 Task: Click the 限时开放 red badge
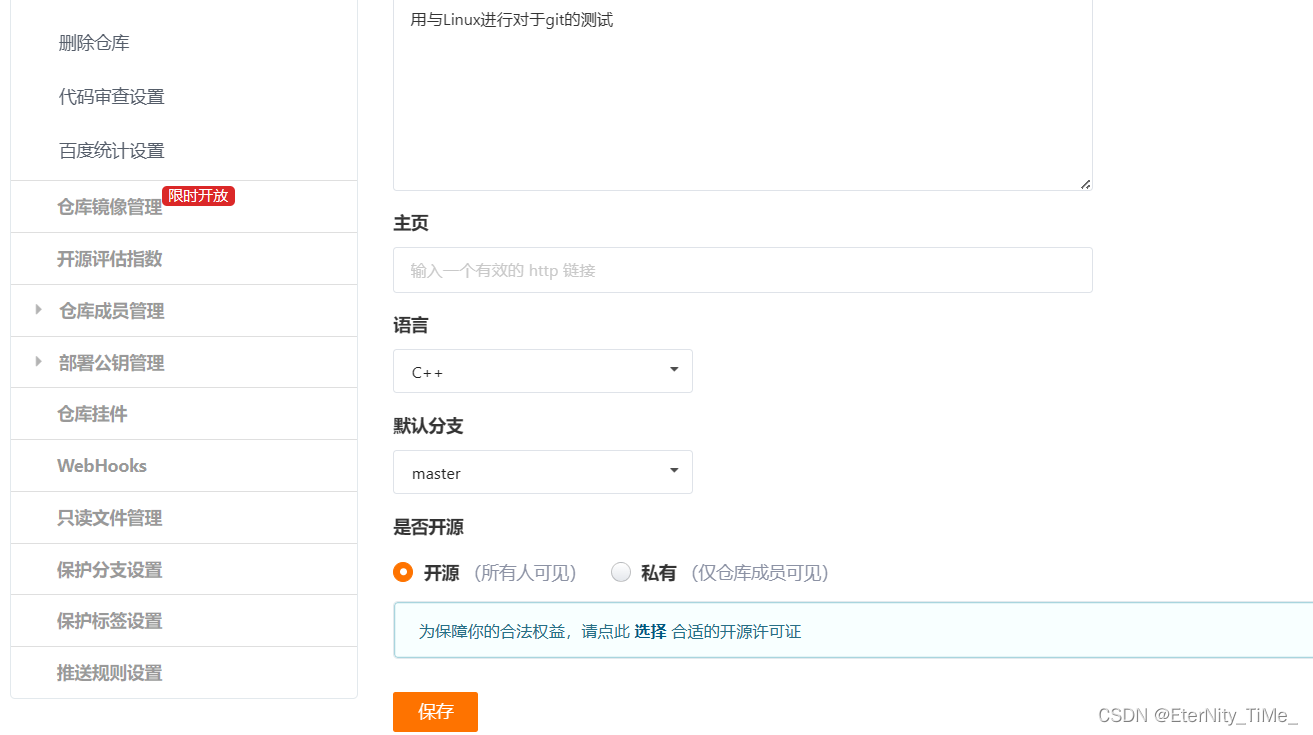point(198,196)
